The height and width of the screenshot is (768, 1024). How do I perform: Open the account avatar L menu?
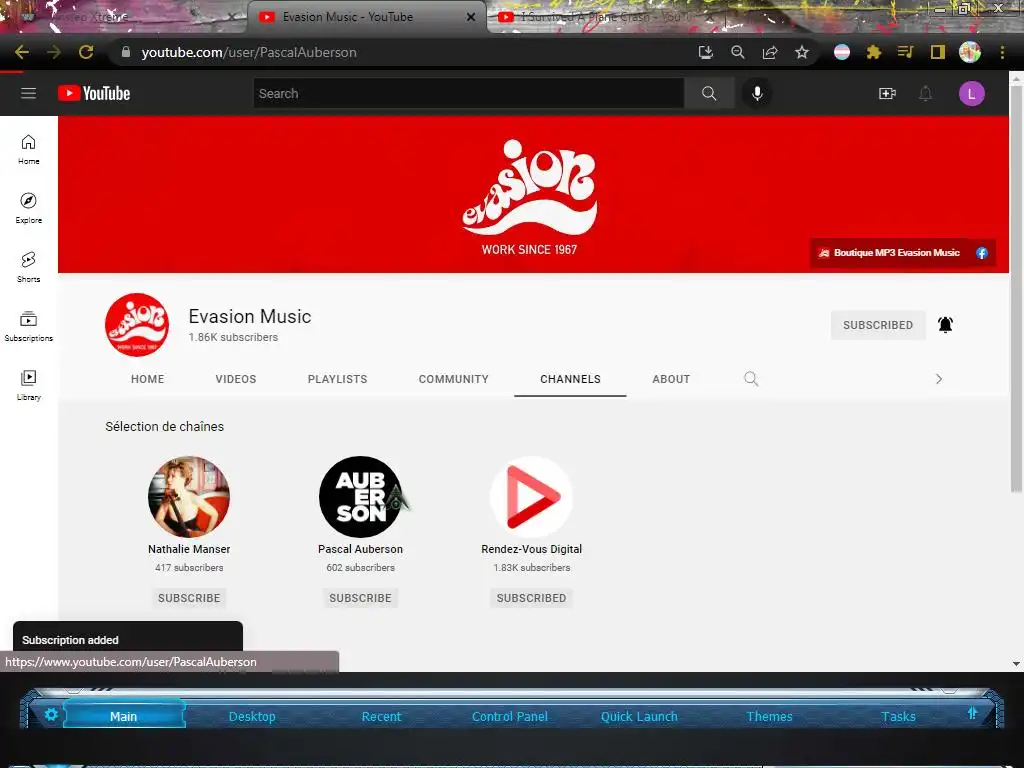pos(972,93)
